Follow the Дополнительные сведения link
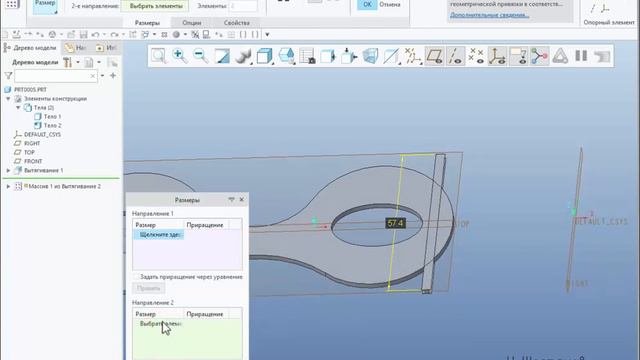 pyautogui.click(x=489, y=15)
